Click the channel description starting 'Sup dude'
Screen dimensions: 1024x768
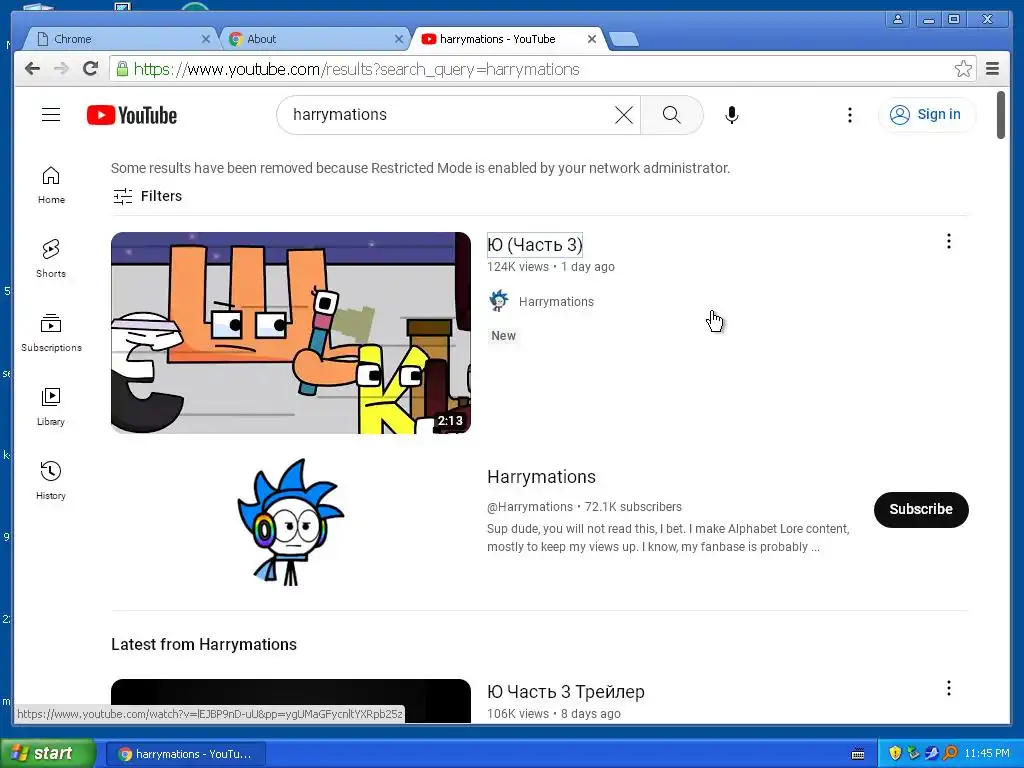pos(668,537)
